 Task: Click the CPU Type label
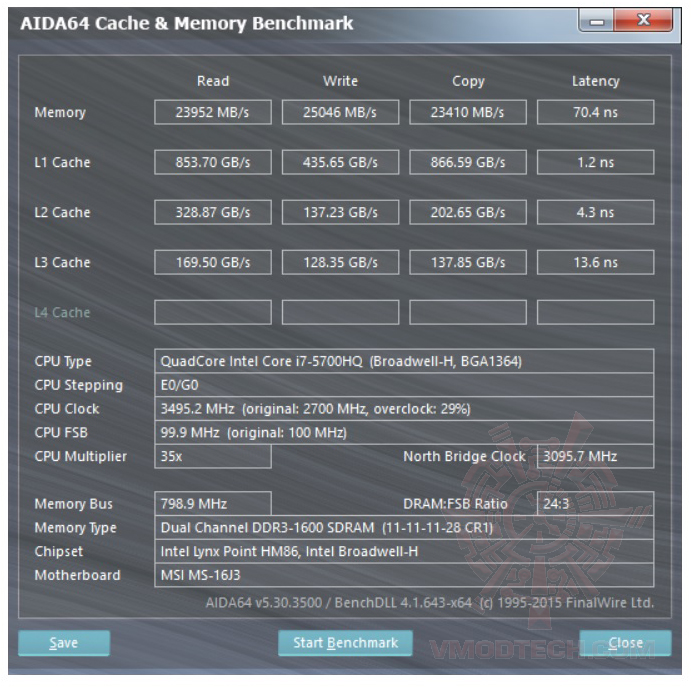point(63,362)
